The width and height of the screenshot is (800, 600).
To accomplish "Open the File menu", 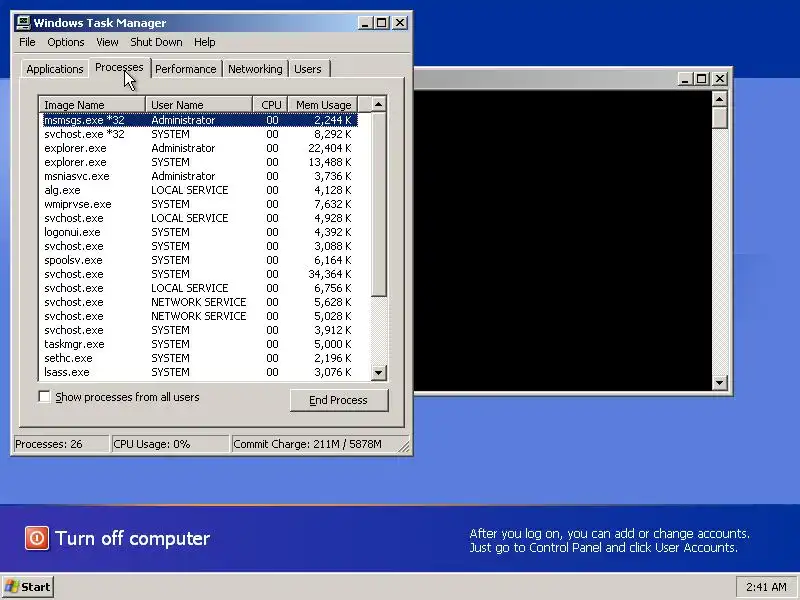I will click(27, 42).
